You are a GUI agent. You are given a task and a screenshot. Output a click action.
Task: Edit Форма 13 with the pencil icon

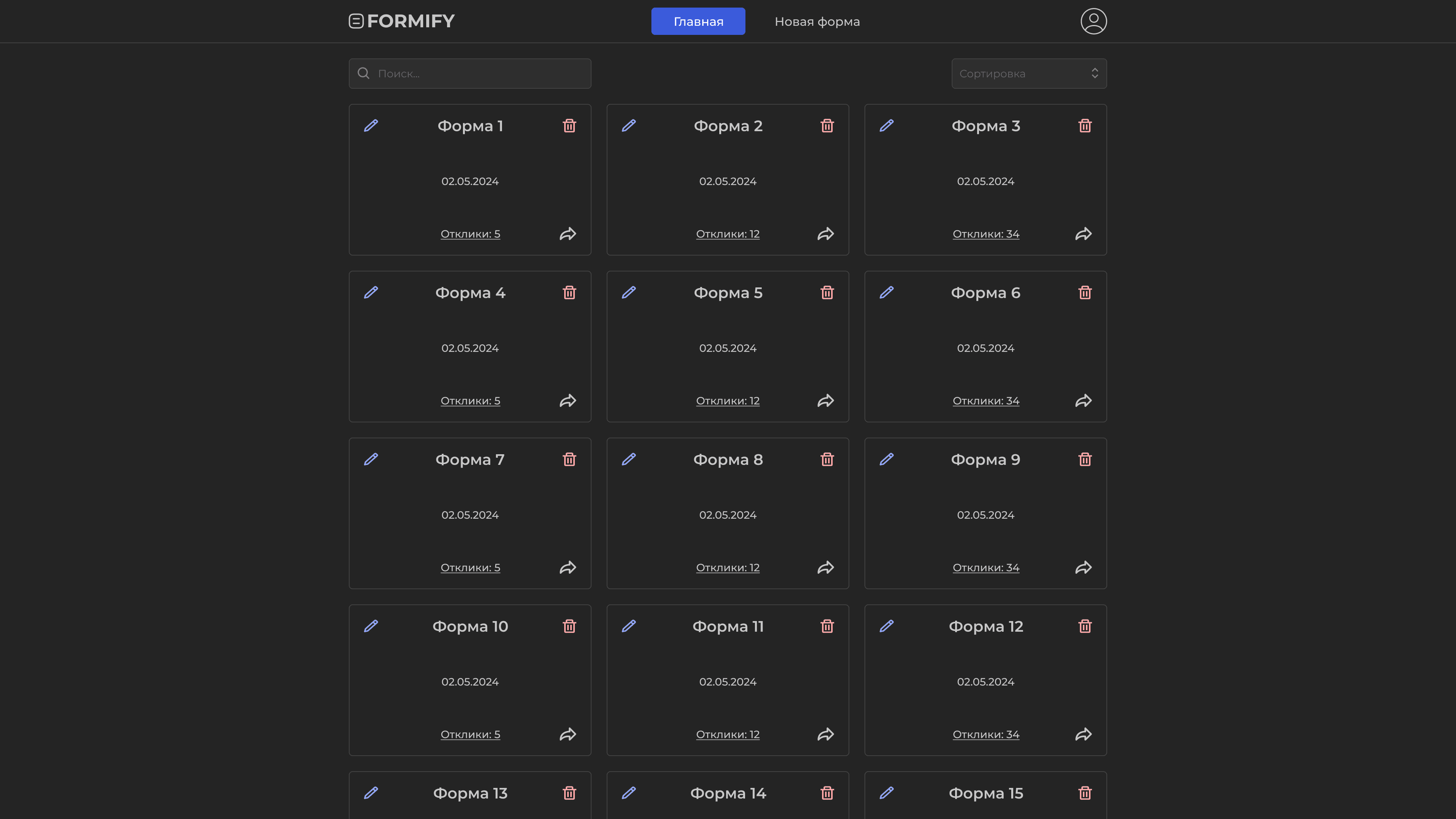[x=371, y=792]
